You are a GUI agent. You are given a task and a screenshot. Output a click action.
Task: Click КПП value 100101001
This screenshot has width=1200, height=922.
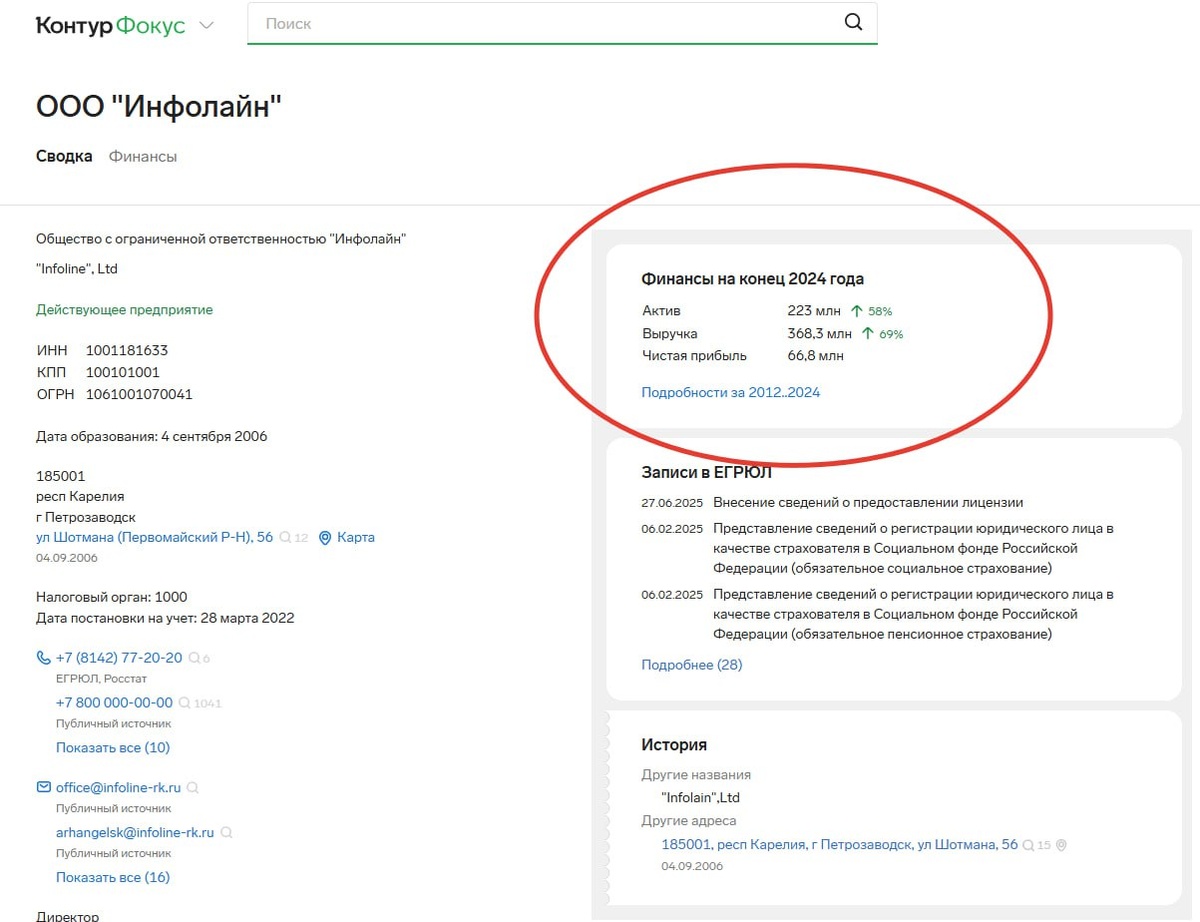pyautogui.click(x=123, y=372)
